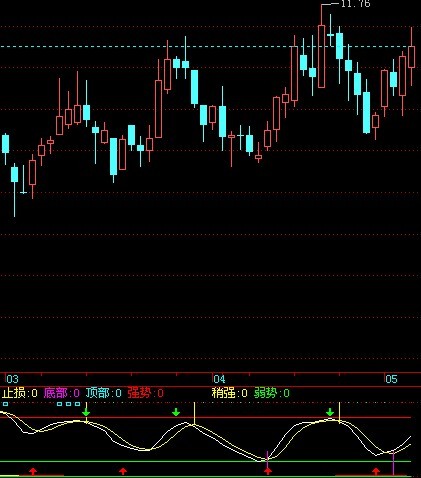Click the rightmost red up arrow signal
The image size is (421, 478).
[376, 471]
